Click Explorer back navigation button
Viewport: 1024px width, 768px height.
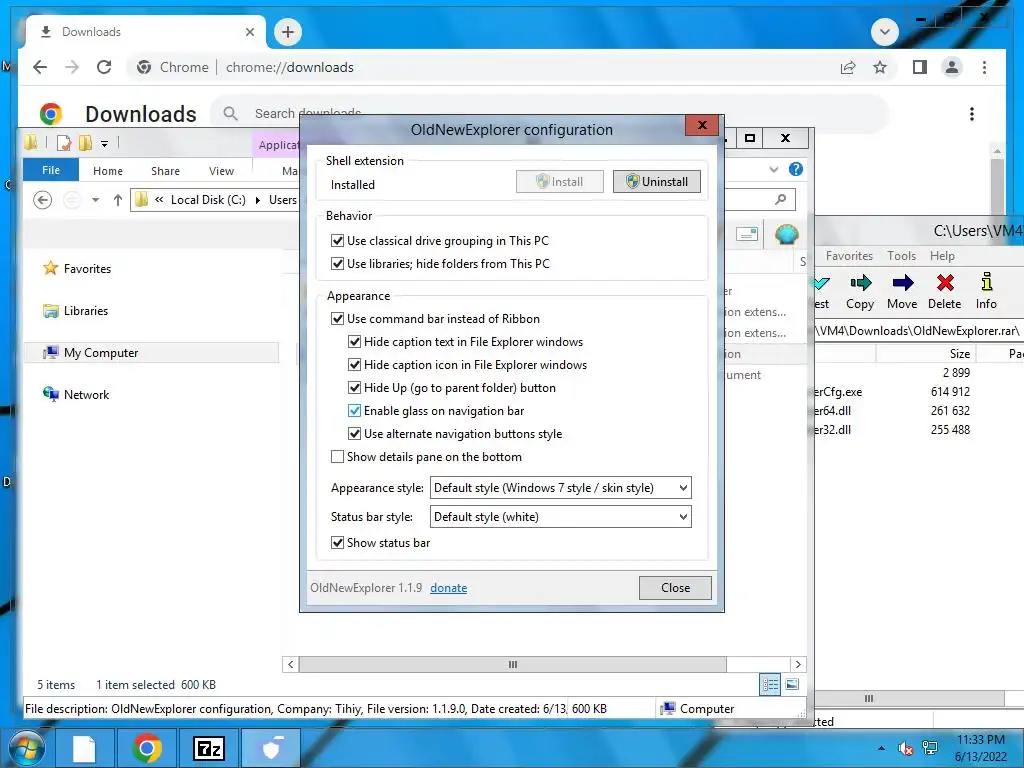click(42, 200)
